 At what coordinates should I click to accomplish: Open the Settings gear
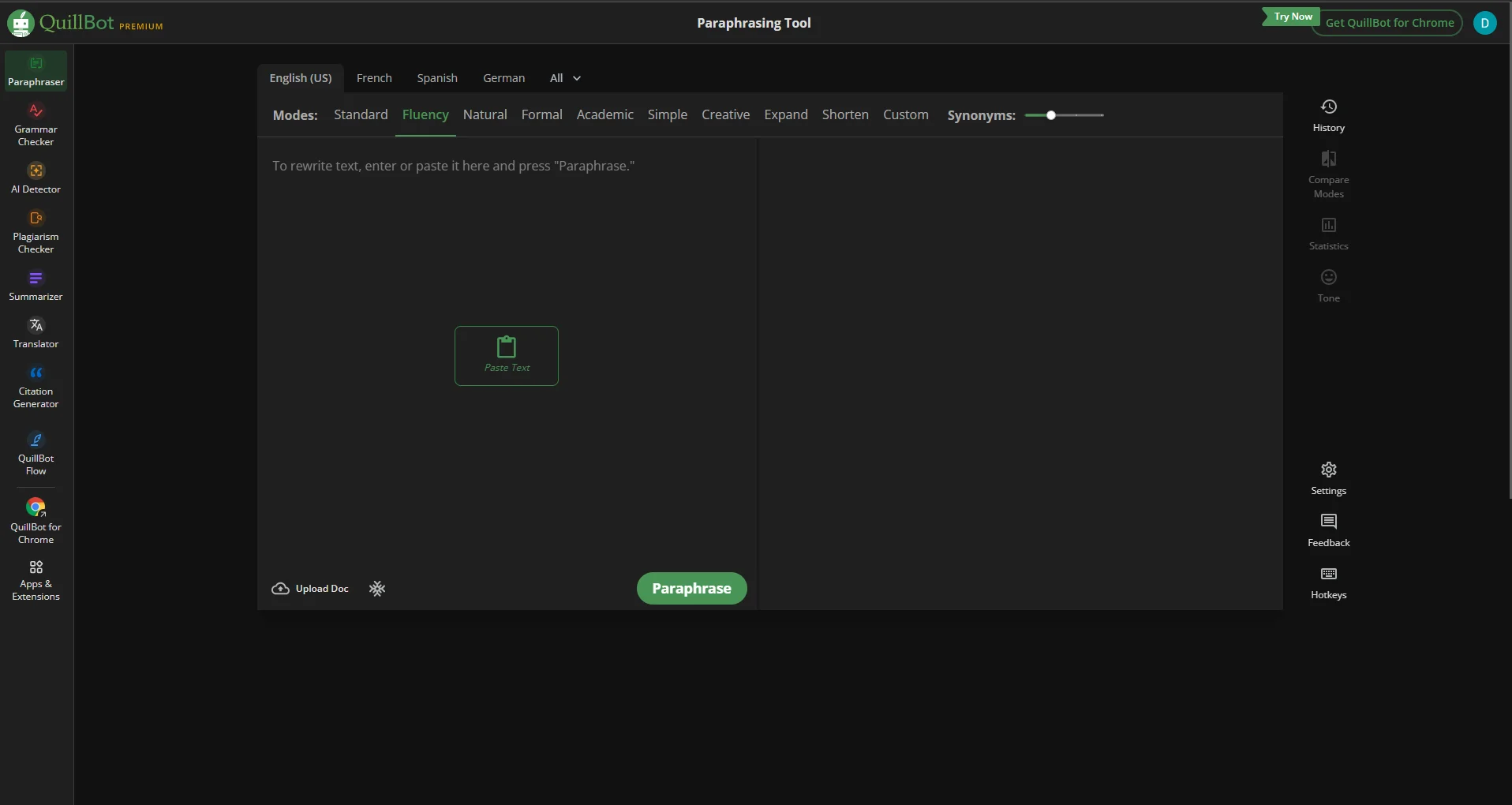[x=1329, y=478]
